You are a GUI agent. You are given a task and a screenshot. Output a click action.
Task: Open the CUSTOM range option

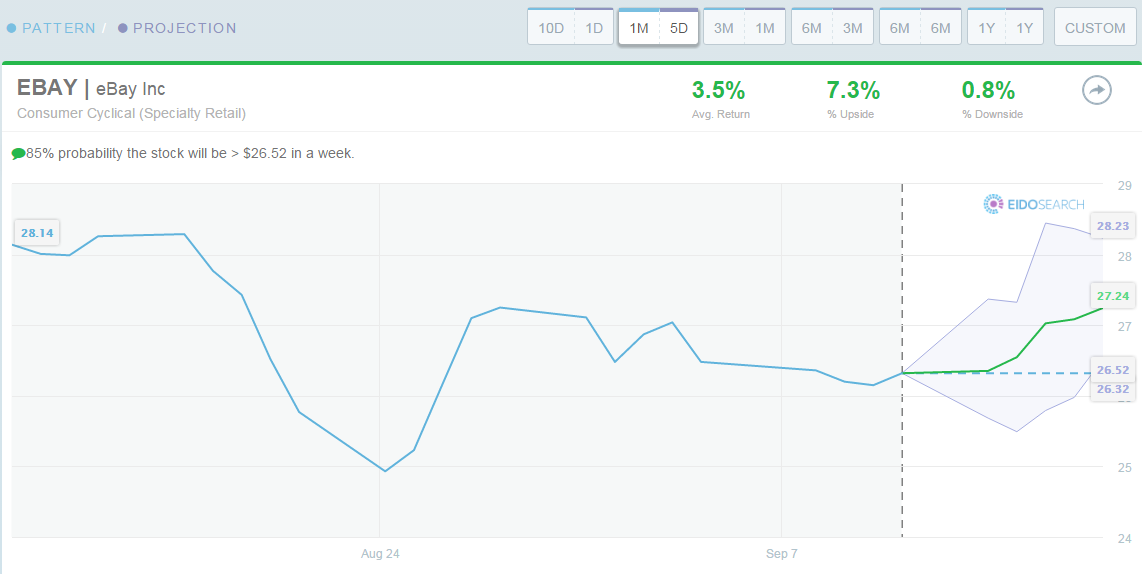(1095, 28)
